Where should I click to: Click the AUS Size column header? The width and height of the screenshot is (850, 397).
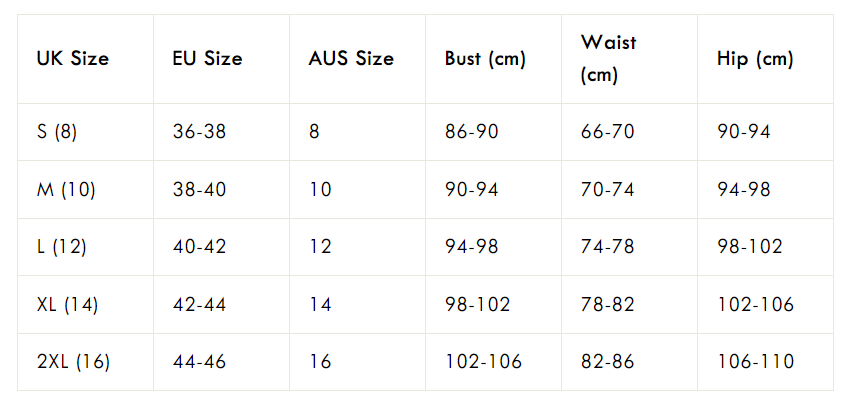[x=358, y=59]
